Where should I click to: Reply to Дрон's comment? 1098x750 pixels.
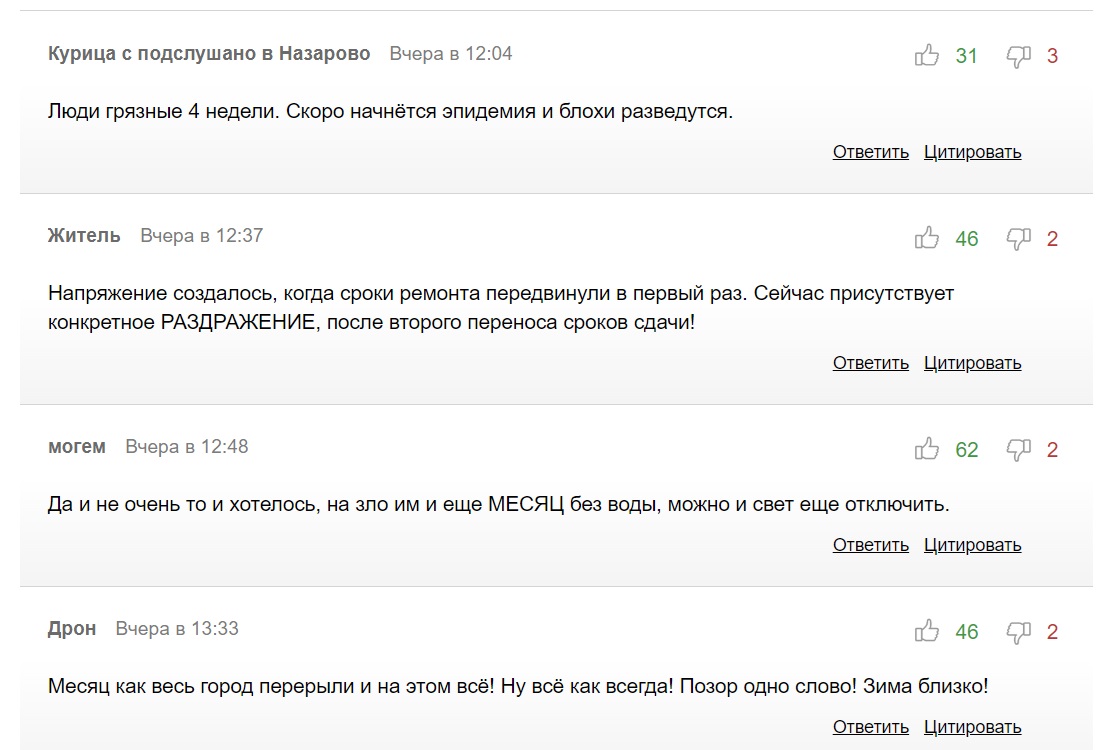pyautogui.click(x=870, y=727)
